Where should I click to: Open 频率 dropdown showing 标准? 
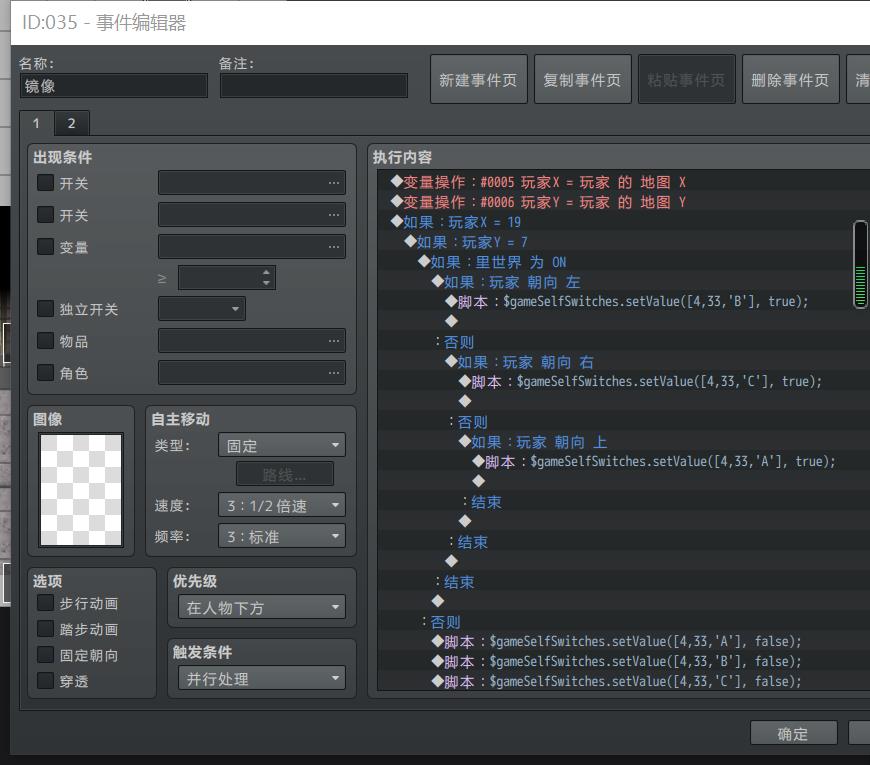pyautogui.click(x=282, y=536)
